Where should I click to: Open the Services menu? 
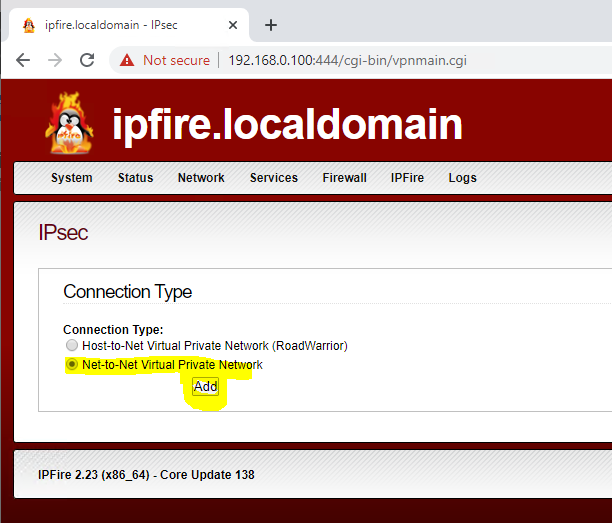click(x=274, y=178)
